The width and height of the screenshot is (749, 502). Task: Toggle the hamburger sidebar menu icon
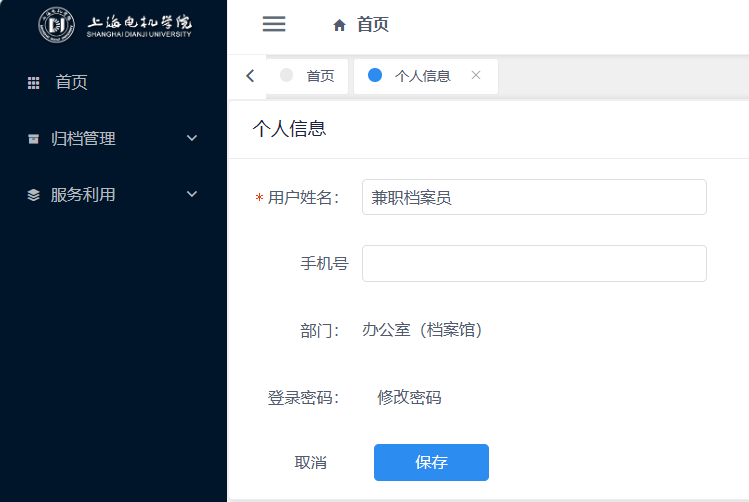[273, 24]
